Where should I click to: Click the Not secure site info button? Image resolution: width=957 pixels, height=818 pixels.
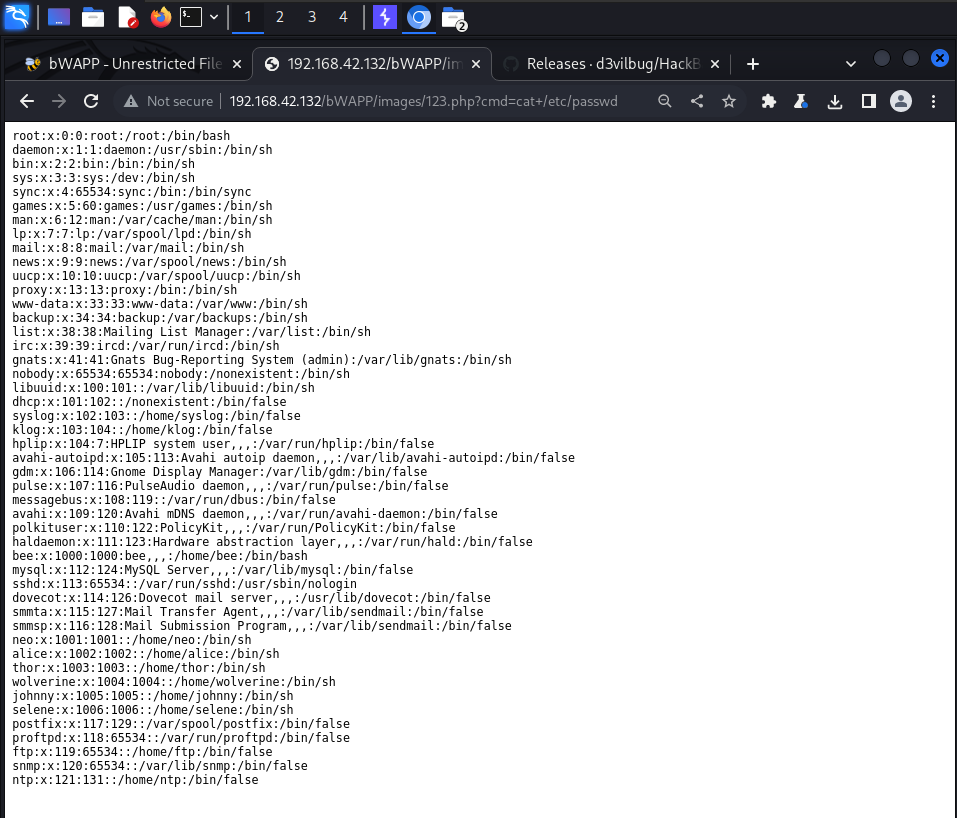tap(168, 101)
